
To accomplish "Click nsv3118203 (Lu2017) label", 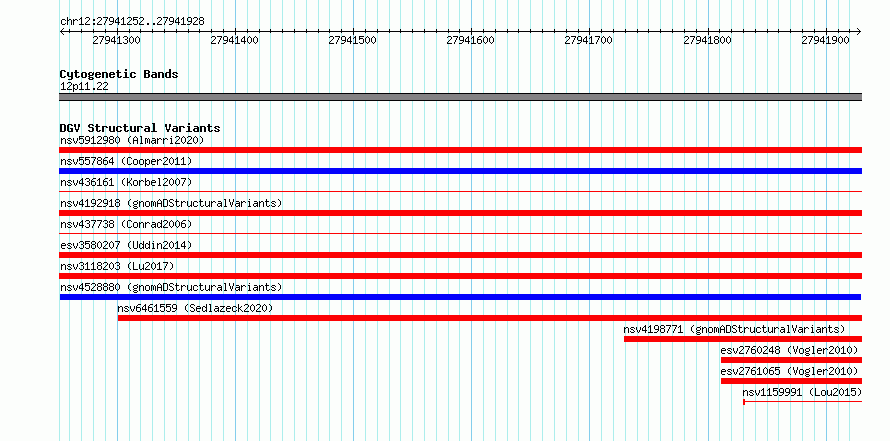I will click(x=117, y=266).
